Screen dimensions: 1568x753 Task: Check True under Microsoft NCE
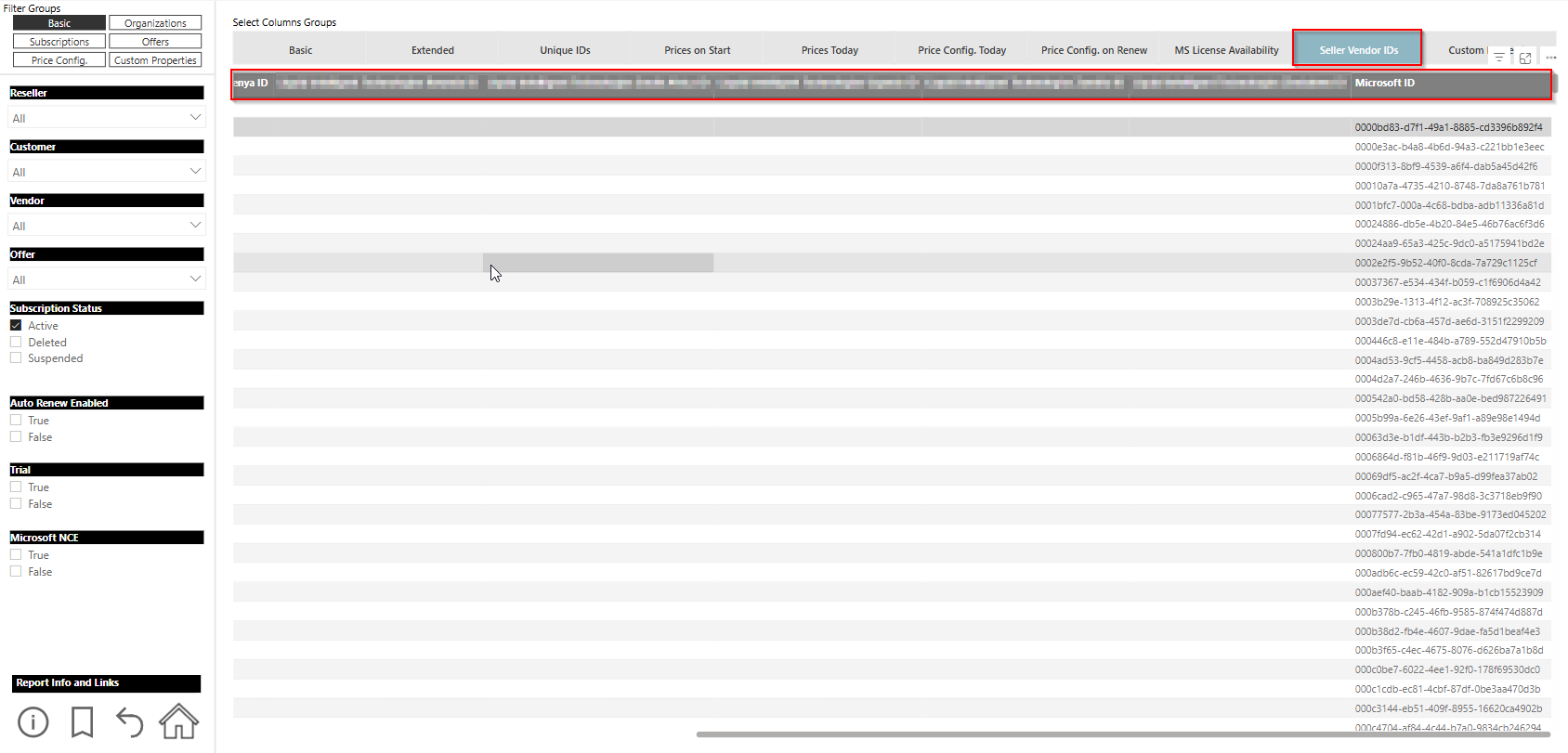click(16, 555)
